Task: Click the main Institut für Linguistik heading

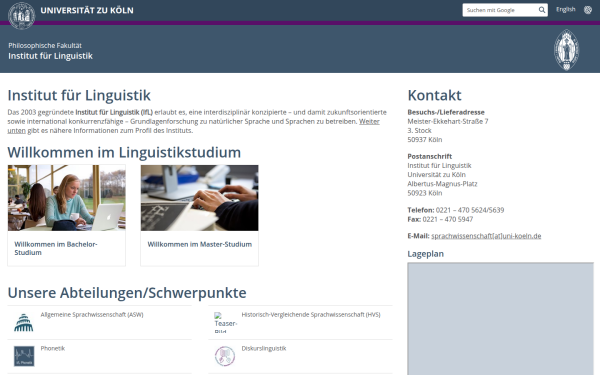Action: click(79, 95)
